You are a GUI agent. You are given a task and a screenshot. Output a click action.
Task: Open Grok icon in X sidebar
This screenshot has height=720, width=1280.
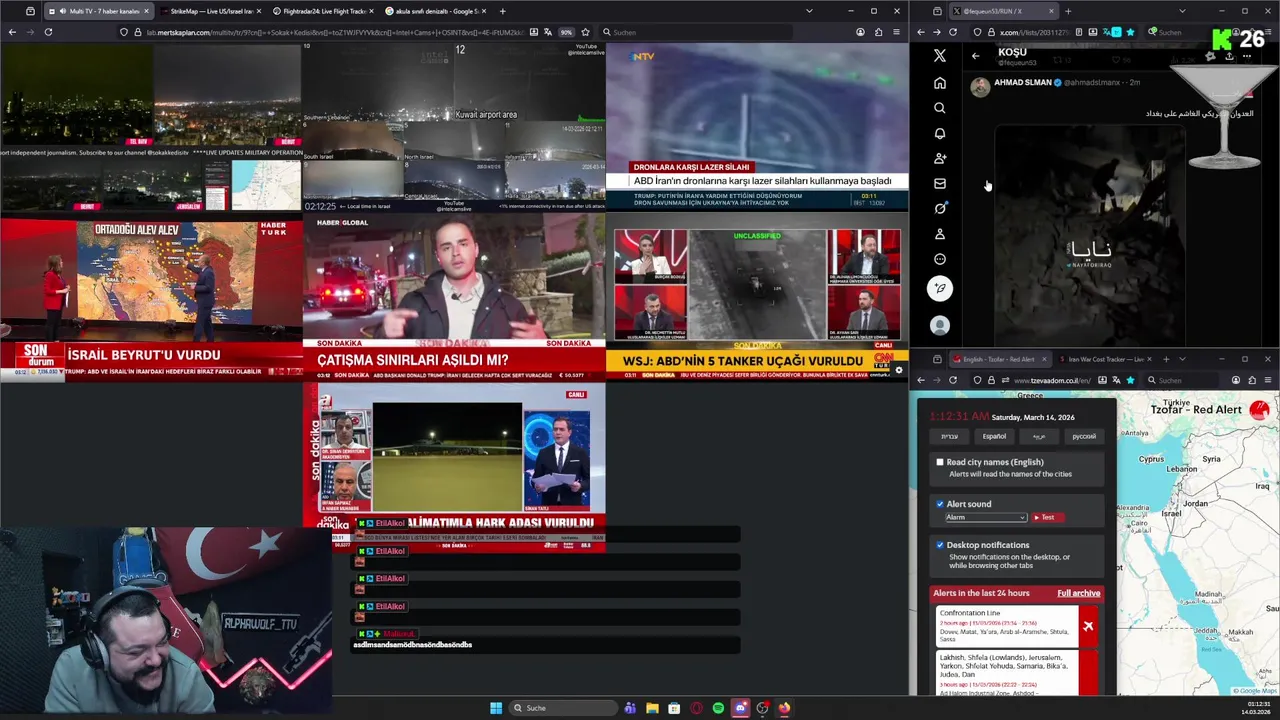(x=939, y=208)
